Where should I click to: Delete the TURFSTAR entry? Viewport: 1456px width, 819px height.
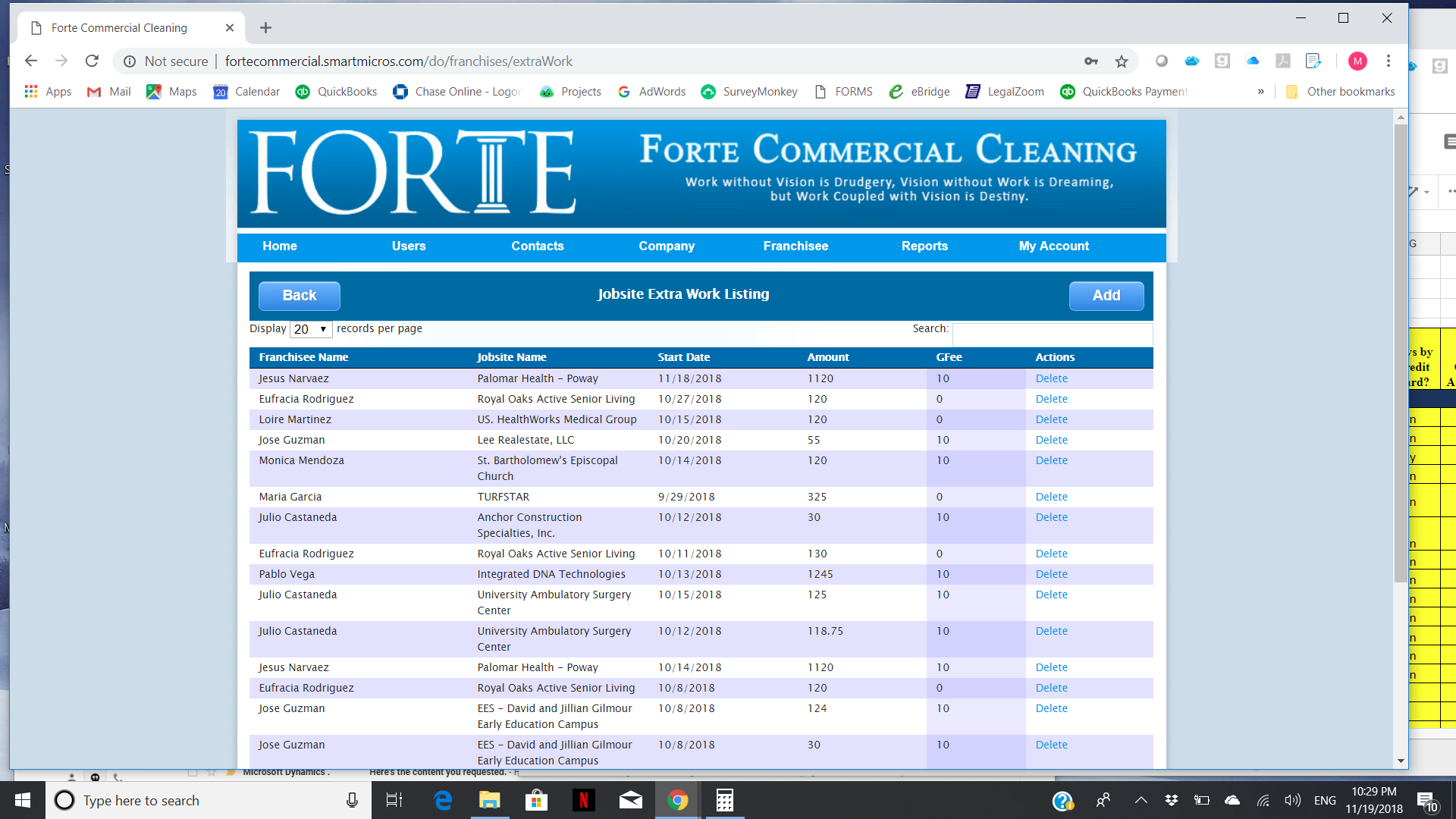tap(1051, 497)
